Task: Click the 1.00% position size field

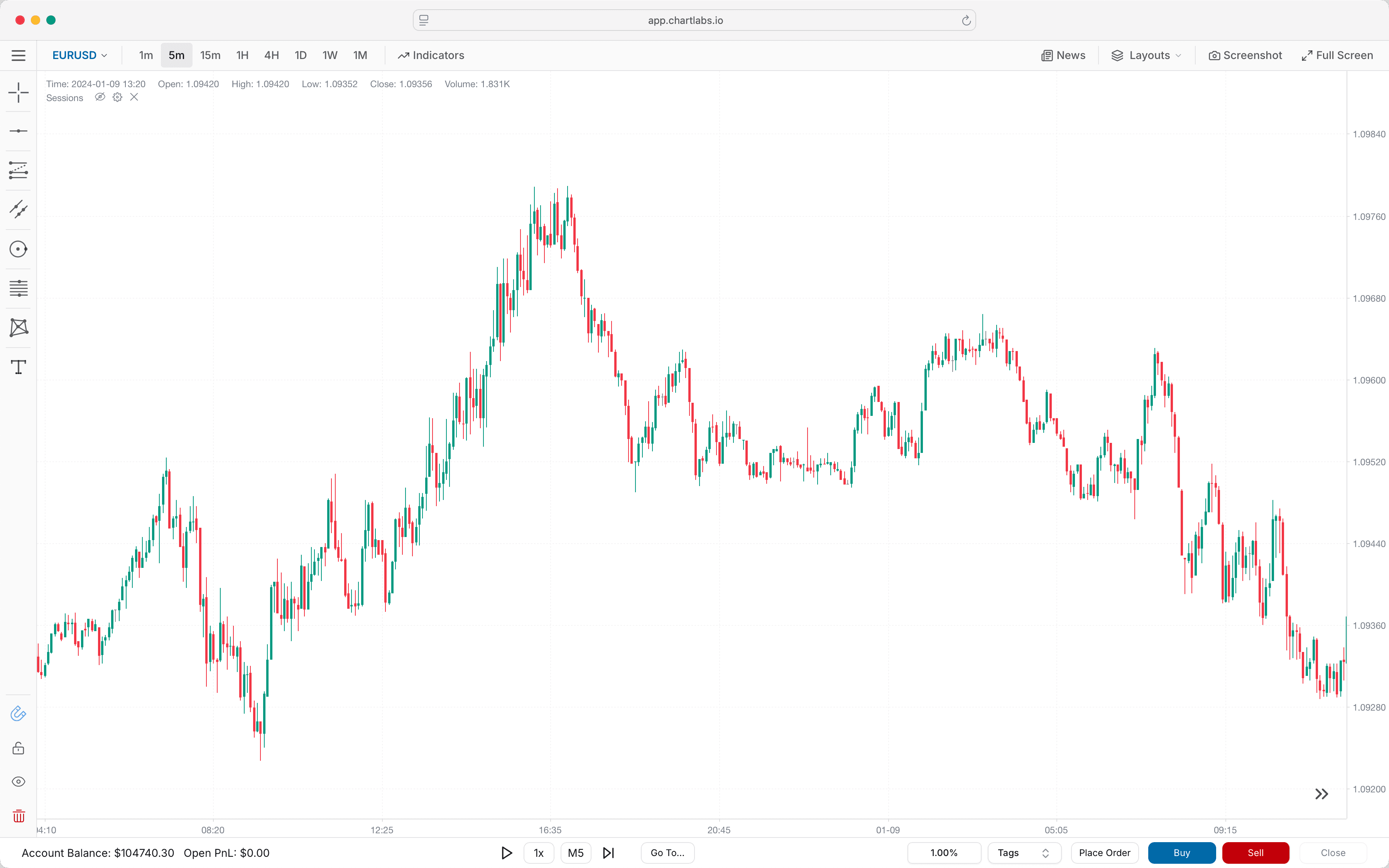Action: click(x=944, y=853)
